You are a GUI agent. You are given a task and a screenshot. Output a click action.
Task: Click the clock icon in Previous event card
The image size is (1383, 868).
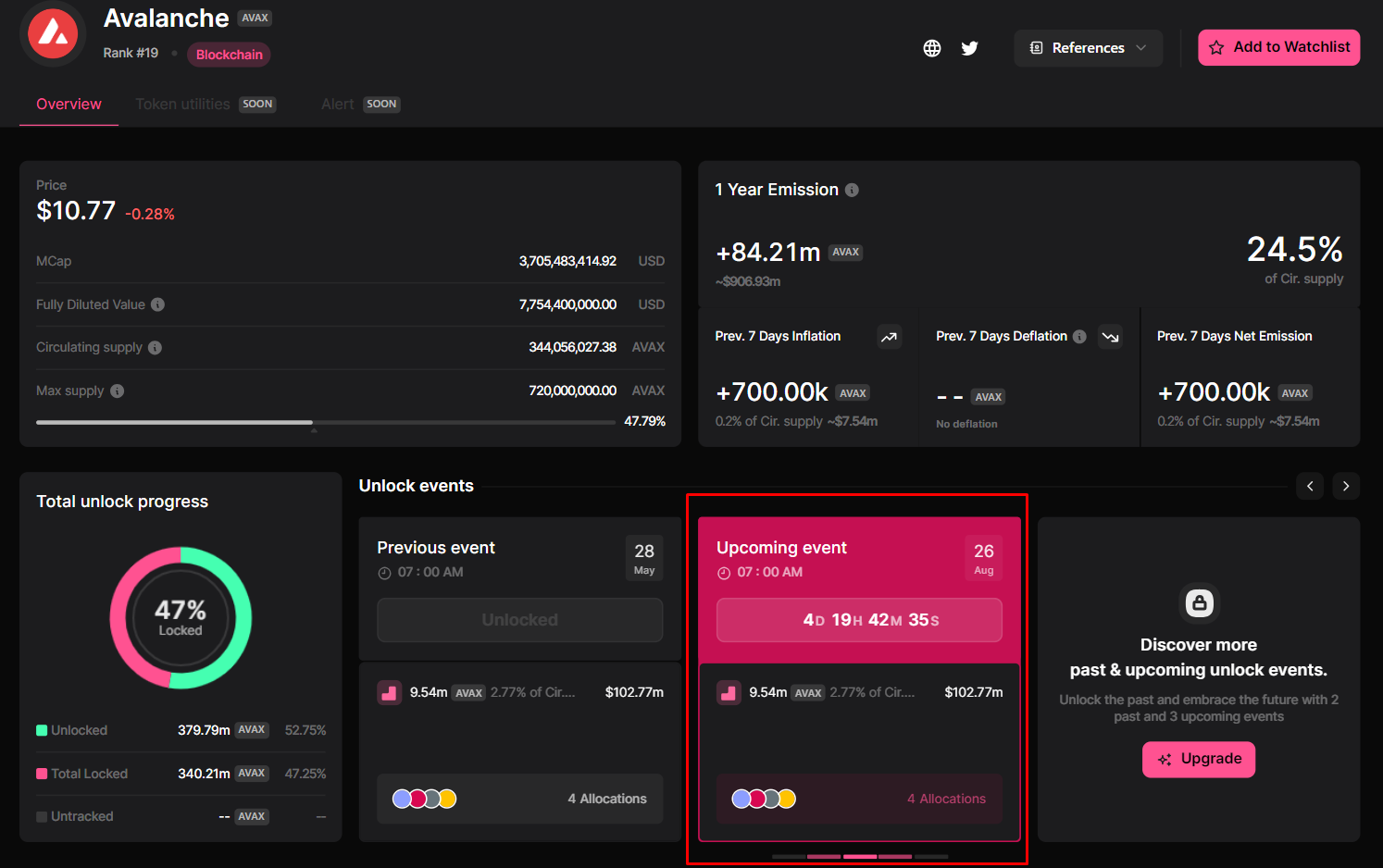384,573
